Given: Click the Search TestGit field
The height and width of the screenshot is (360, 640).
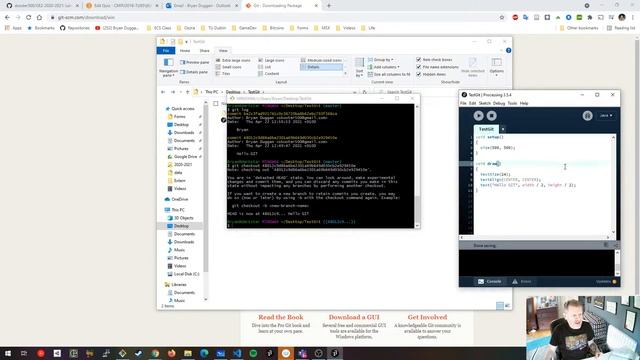Looking at the screenshot, I should (x=416, y=92).
